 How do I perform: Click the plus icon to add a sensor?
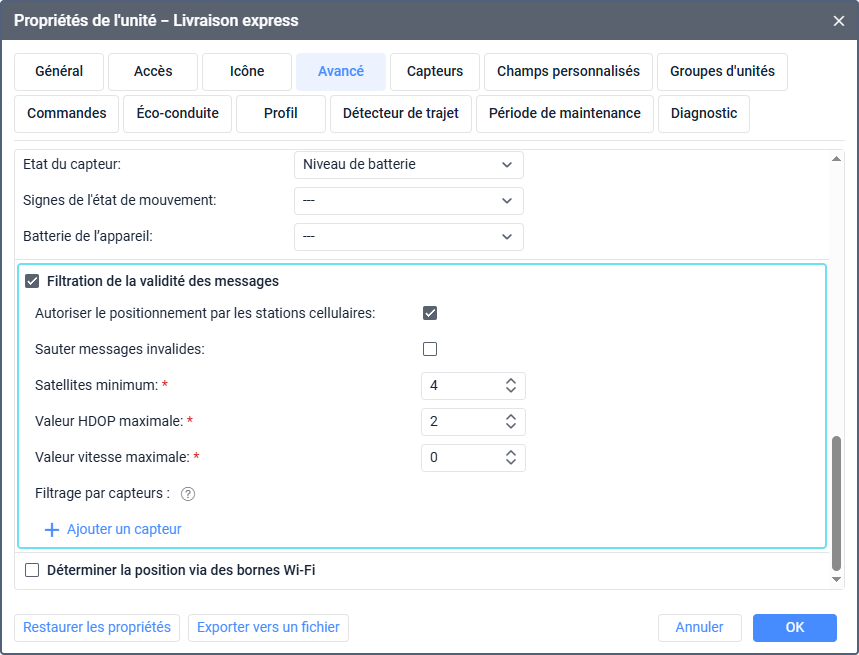point(52,529)
